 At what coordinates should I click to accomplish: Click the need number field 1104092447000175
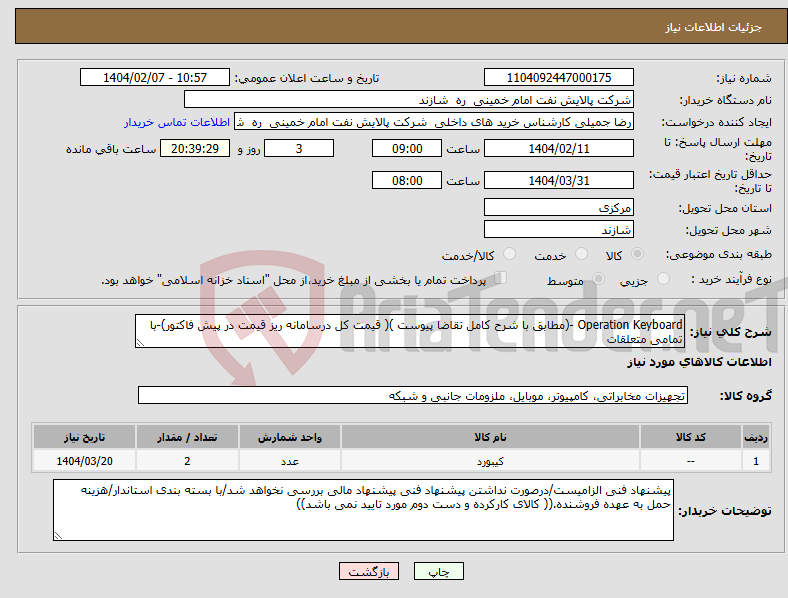[559, 78]
